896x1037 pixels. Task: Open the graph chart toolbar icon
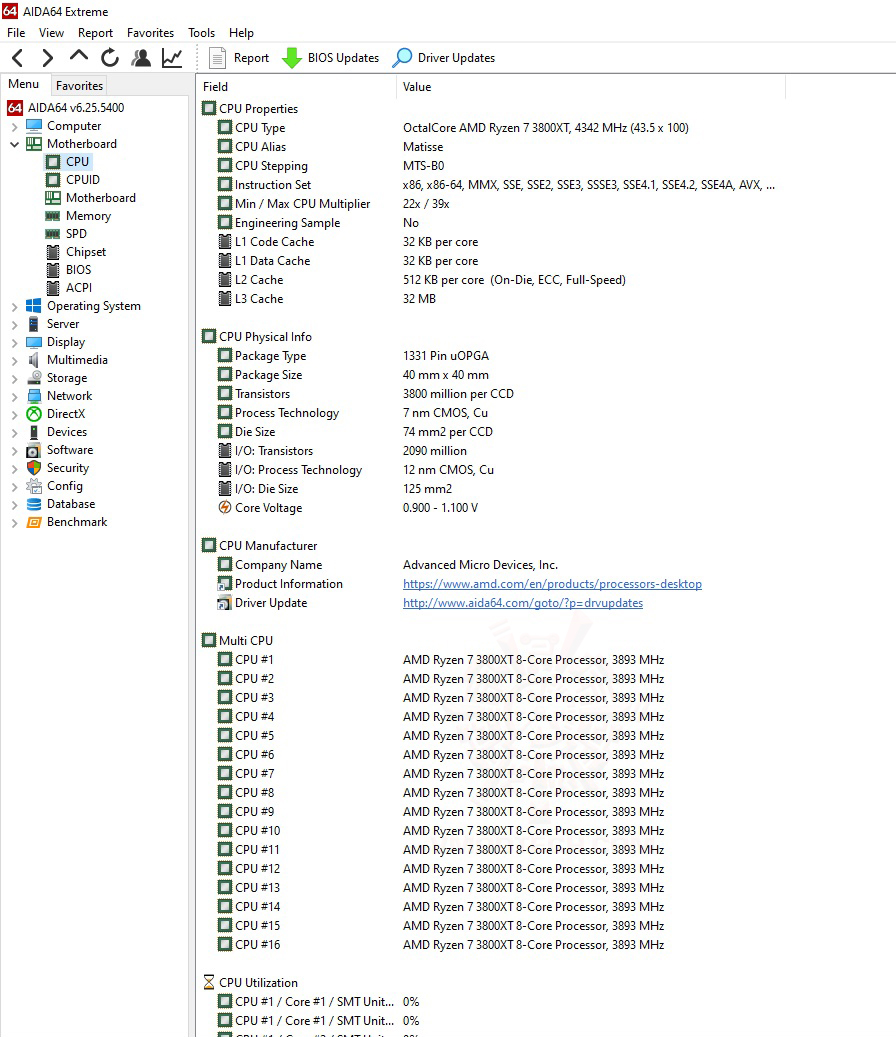coord(172,58)
